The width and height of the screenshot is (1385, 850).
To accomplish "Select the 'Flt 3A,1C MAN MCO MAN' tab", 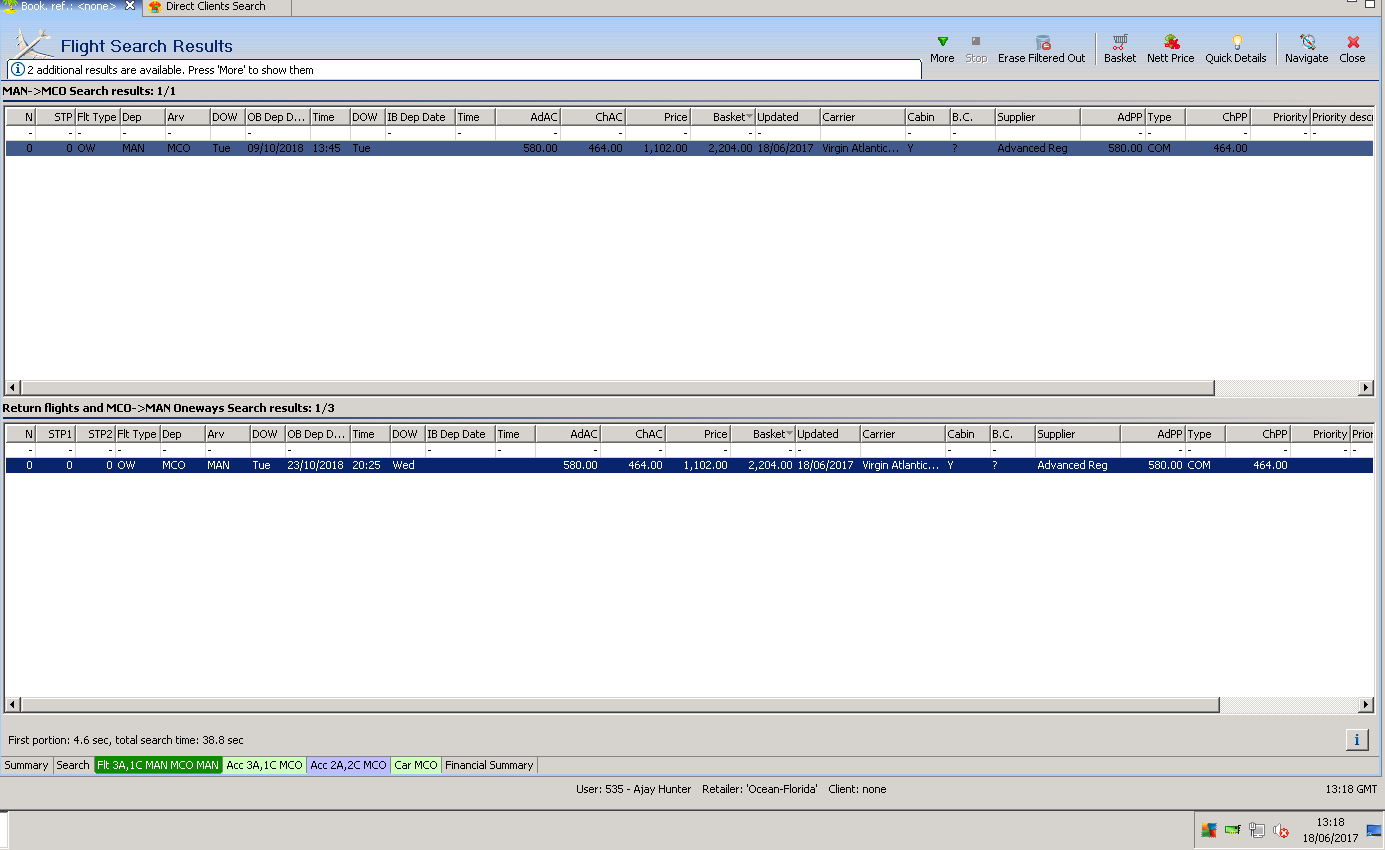I will 158,765.
